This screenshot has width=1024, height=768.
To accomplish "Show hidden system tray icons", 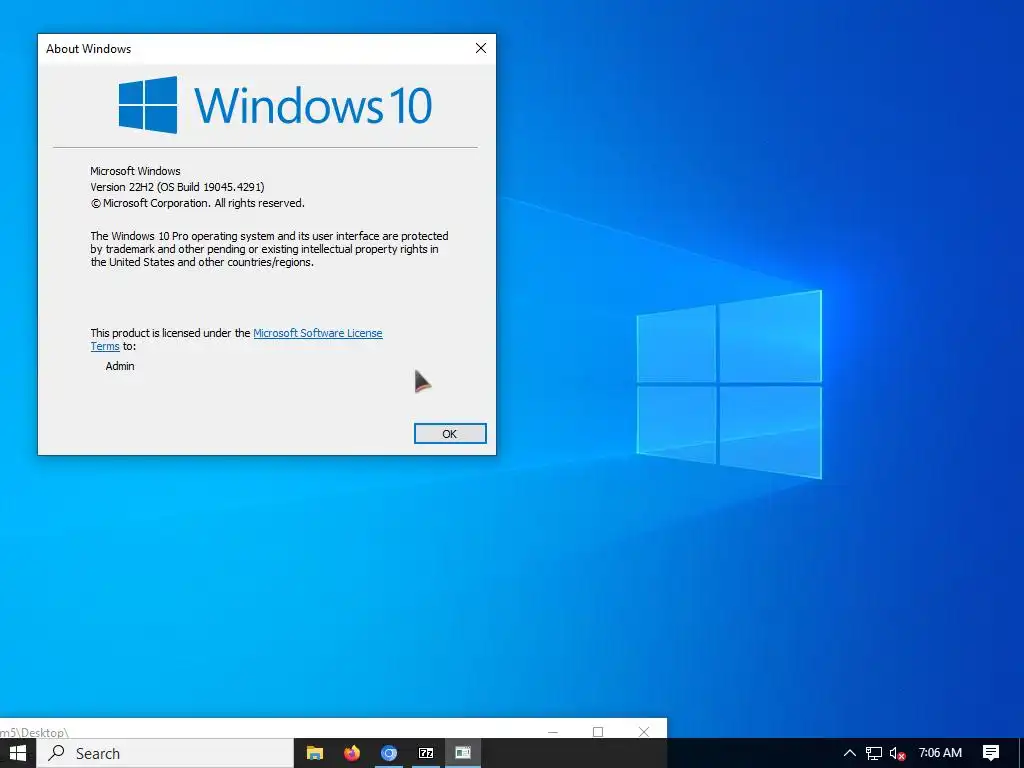I will click(x=850, y=753).
